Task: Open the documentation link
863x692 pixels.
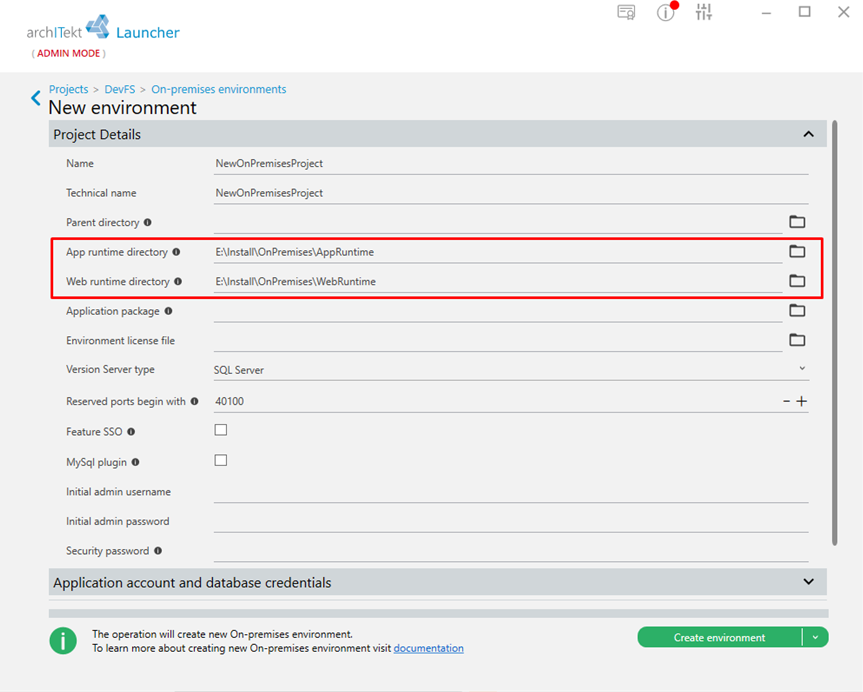Action: pos(428,649)
